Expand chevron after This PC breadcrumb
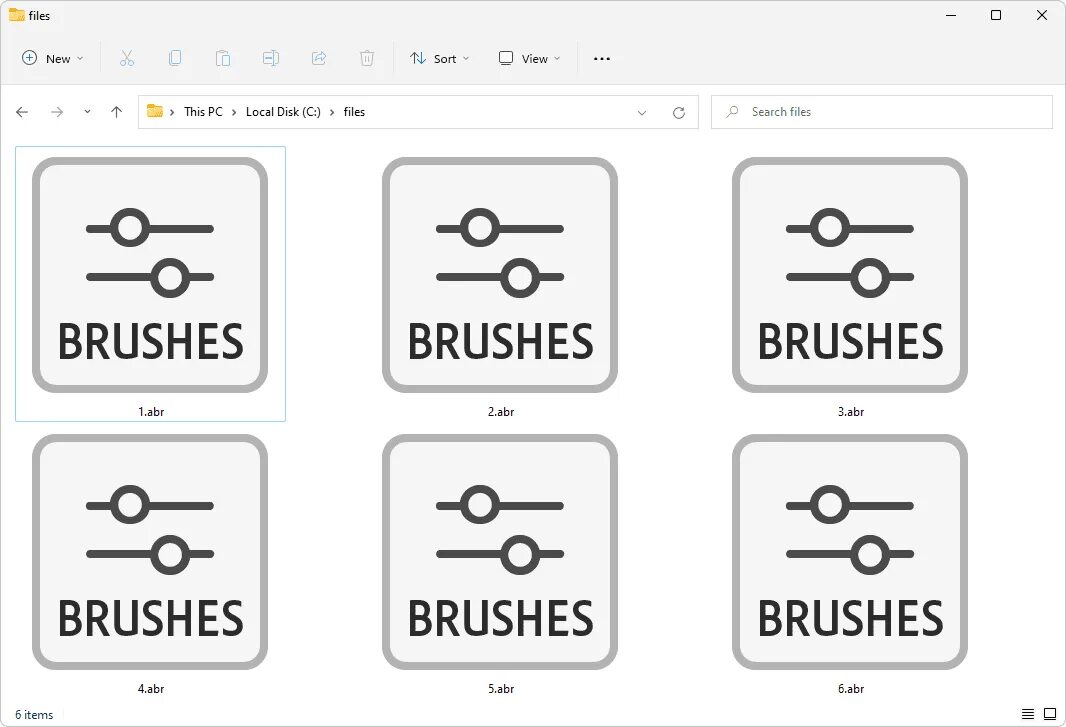 [x=234, y=112]
